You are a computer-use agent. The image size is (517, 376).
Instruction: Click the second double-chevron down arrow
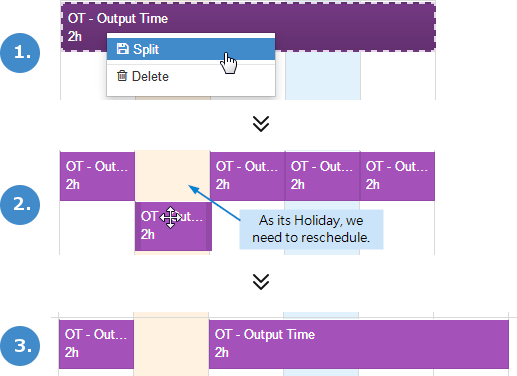coord(261,282)
